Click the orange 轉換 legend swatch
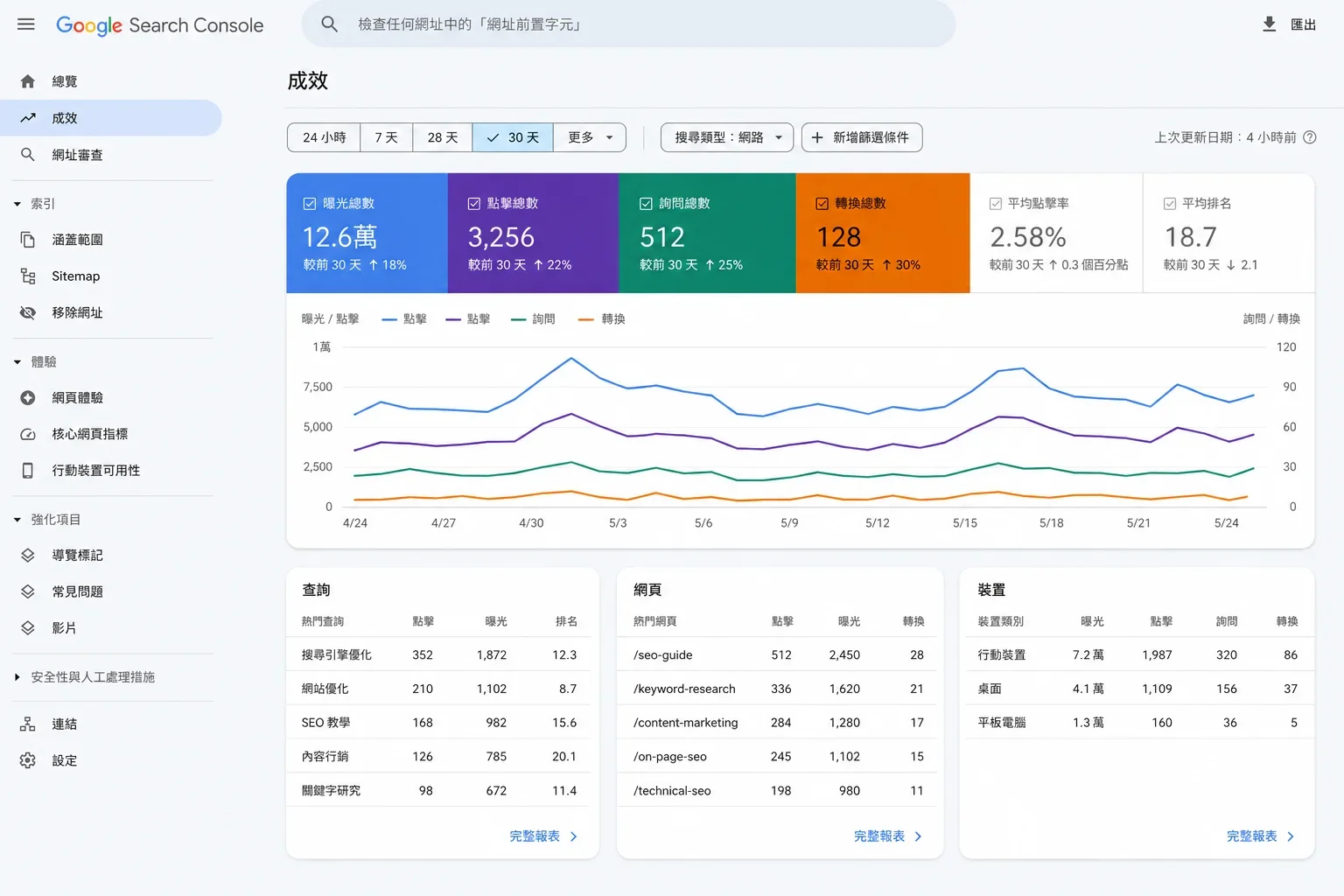This screenshot has width=1344, height=896. [586, 319]
